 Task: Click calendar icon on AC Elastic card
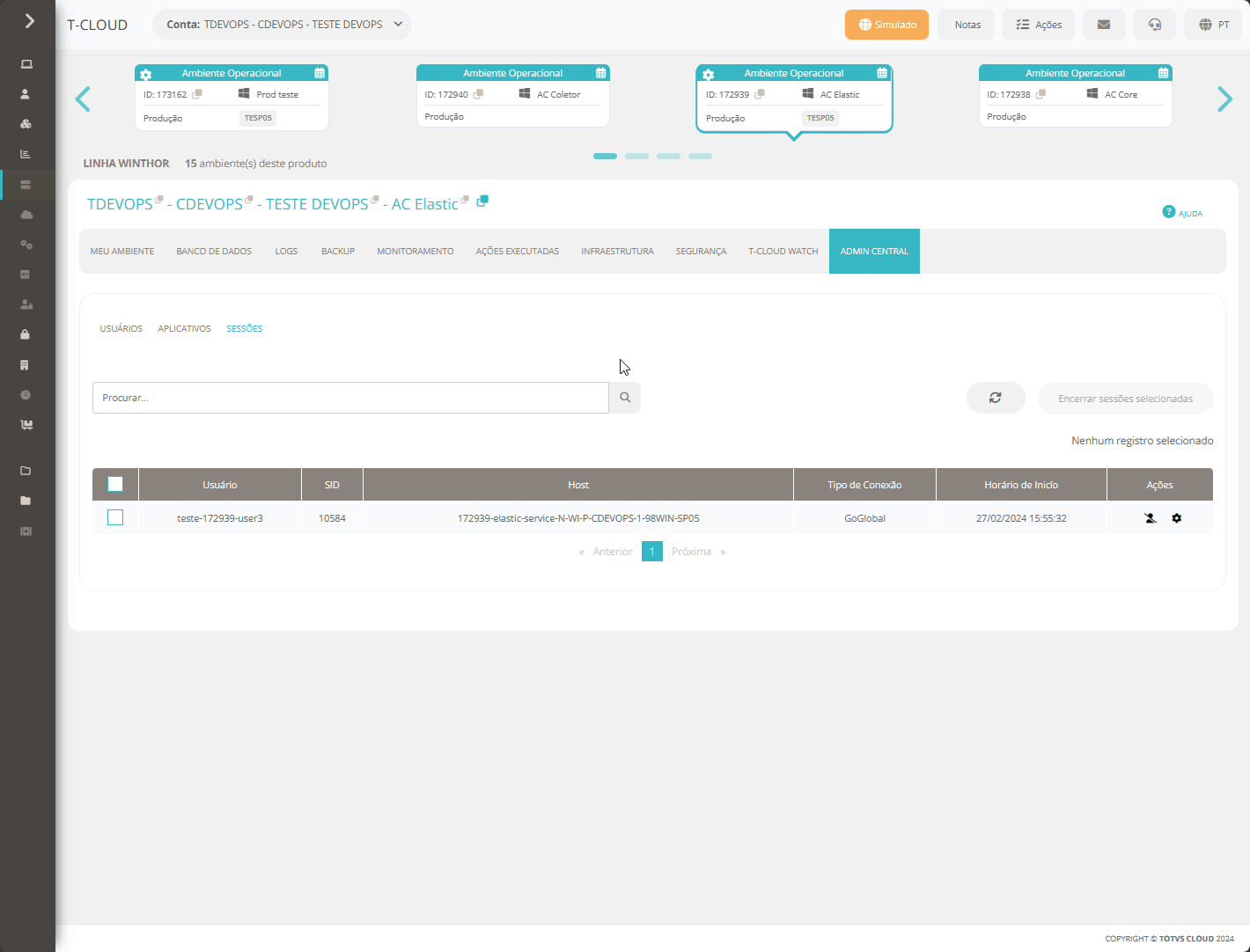[882, 73]
